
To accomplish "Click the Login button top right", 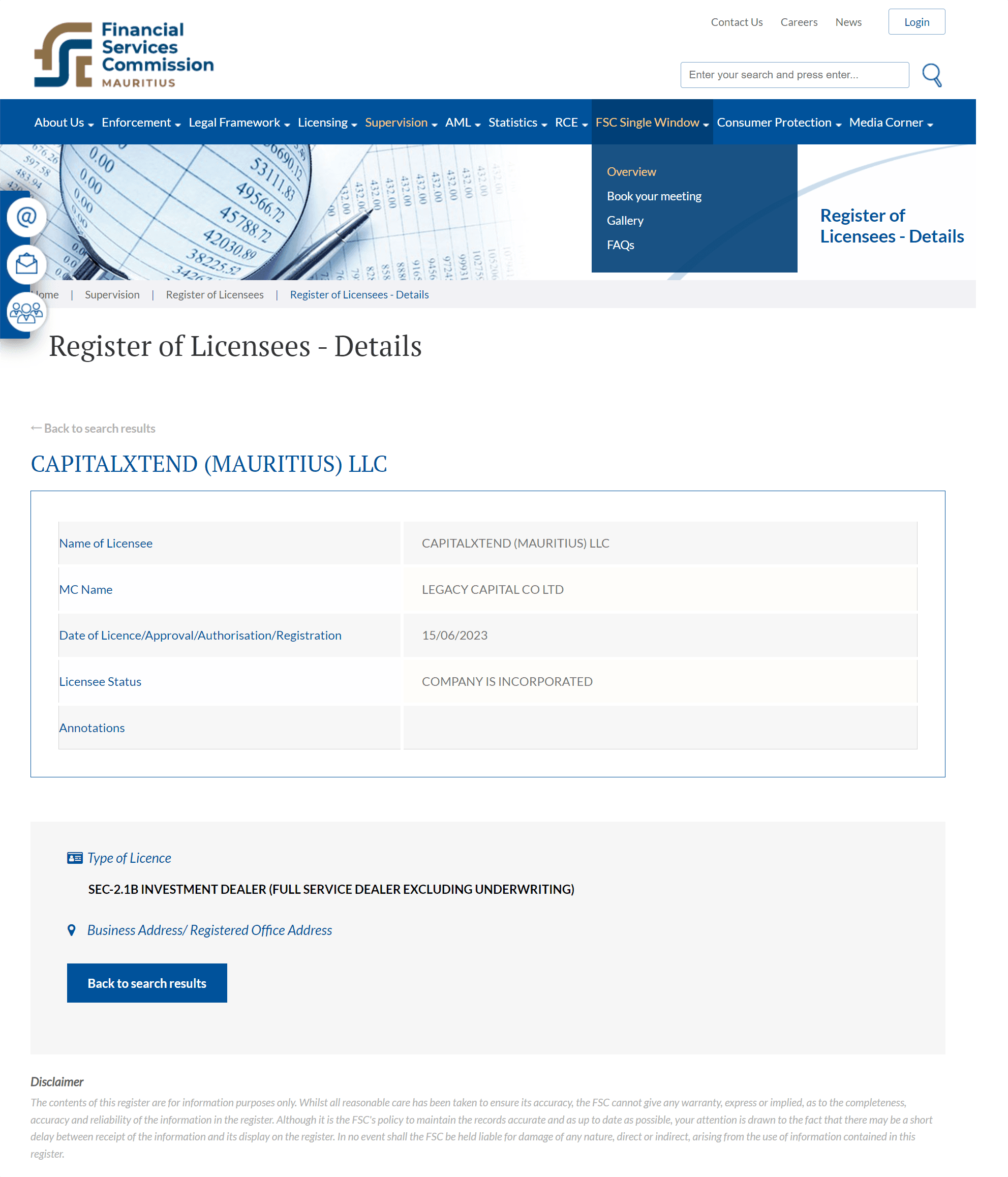I will [916, 21].
